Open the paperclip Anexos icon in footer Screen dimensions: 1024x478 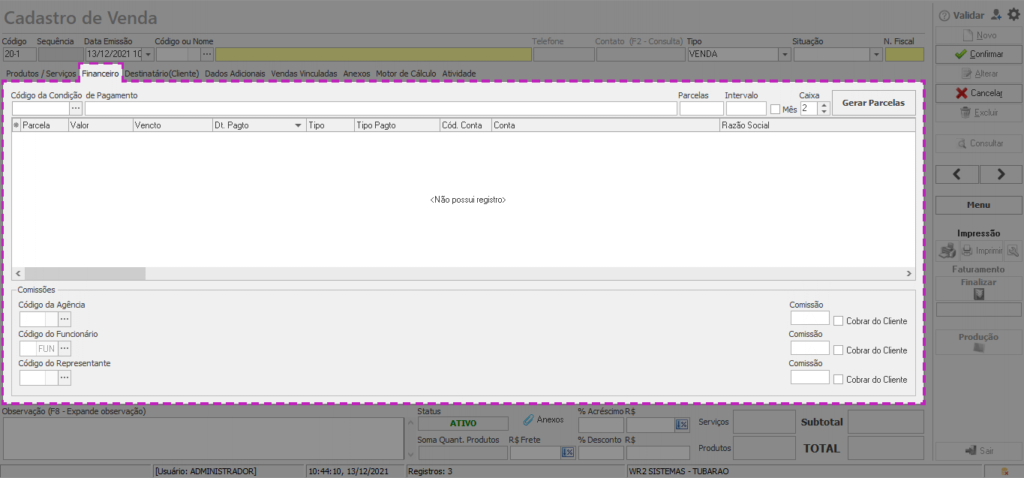pyautogui.click(x=529, y=420)
